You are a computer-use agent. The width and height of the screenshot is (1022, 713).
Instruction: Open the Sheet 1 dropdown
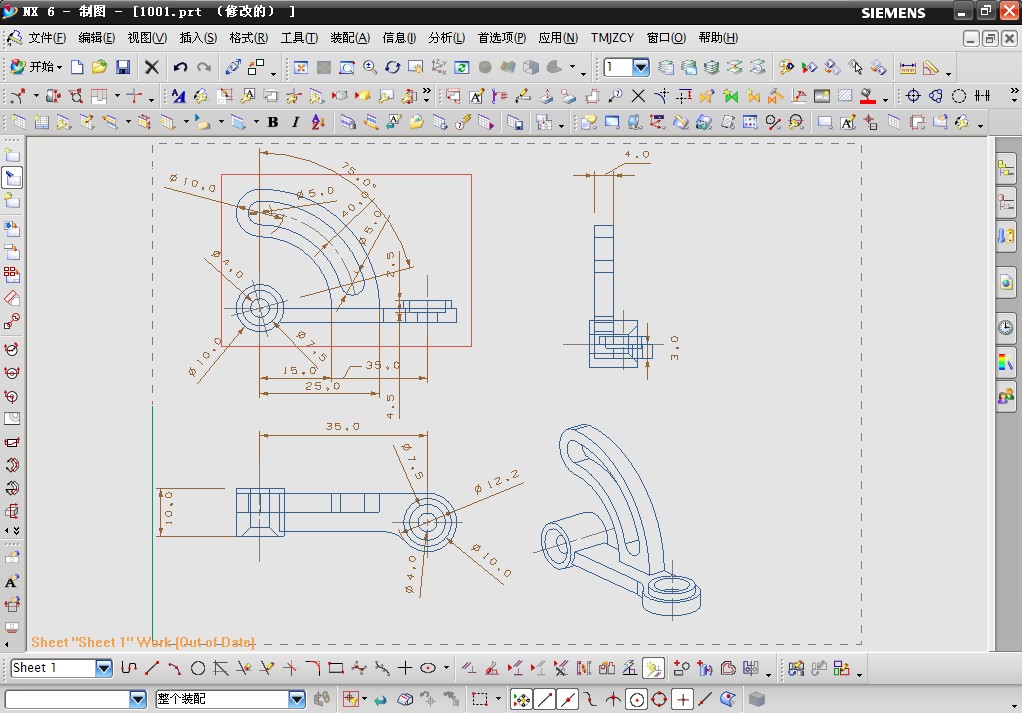[x=104, y=668]
